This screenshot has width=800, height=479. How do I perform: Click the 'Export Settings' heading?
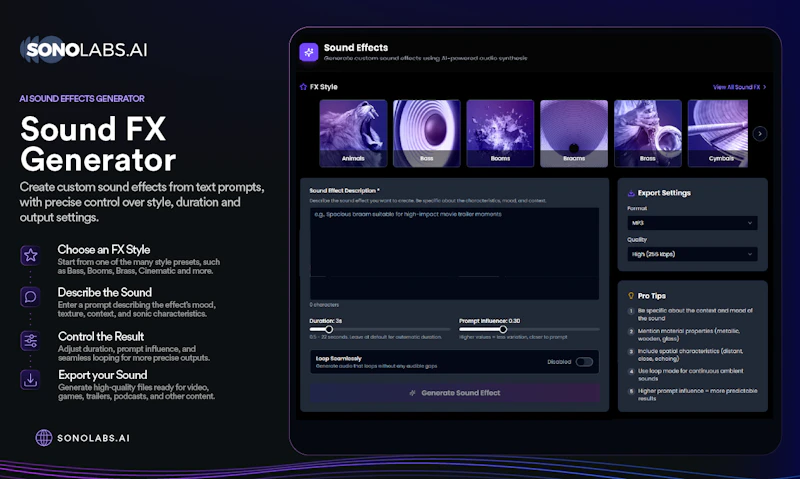[x=664, y=193]
